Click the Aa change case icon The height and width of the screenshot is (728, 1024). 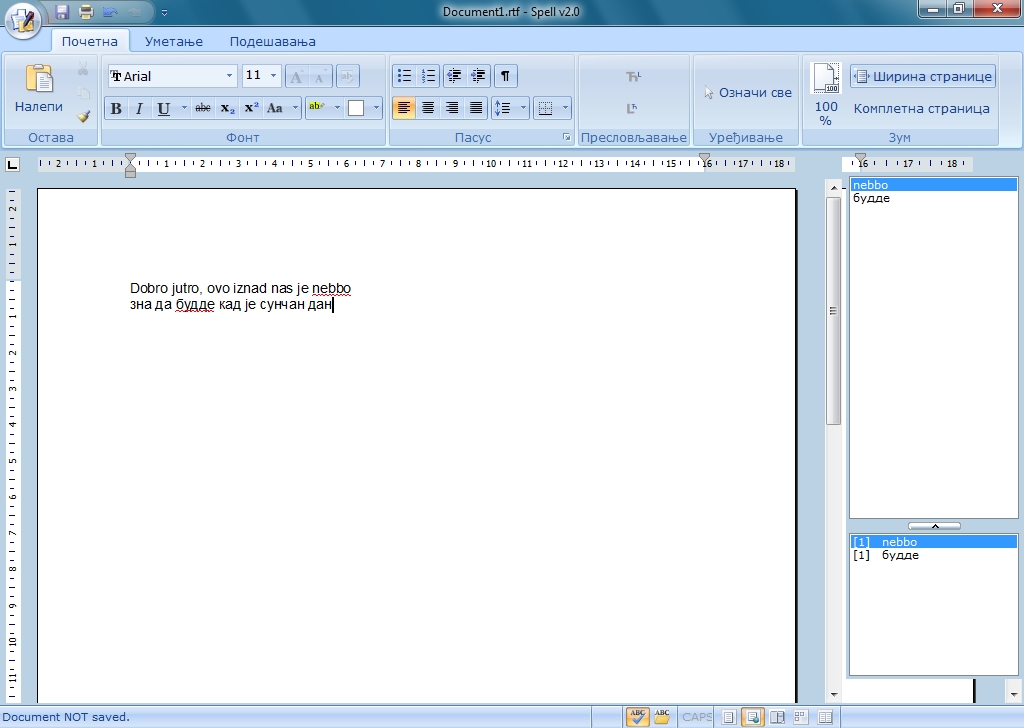275,108
